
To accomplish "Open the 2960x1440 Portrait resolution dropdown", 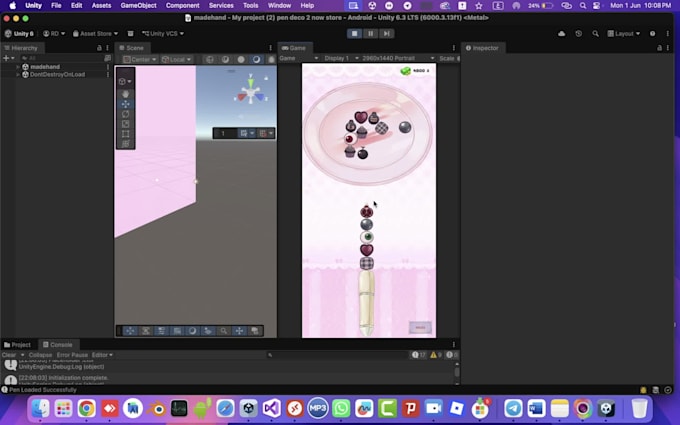I will (x=399, y=58).
